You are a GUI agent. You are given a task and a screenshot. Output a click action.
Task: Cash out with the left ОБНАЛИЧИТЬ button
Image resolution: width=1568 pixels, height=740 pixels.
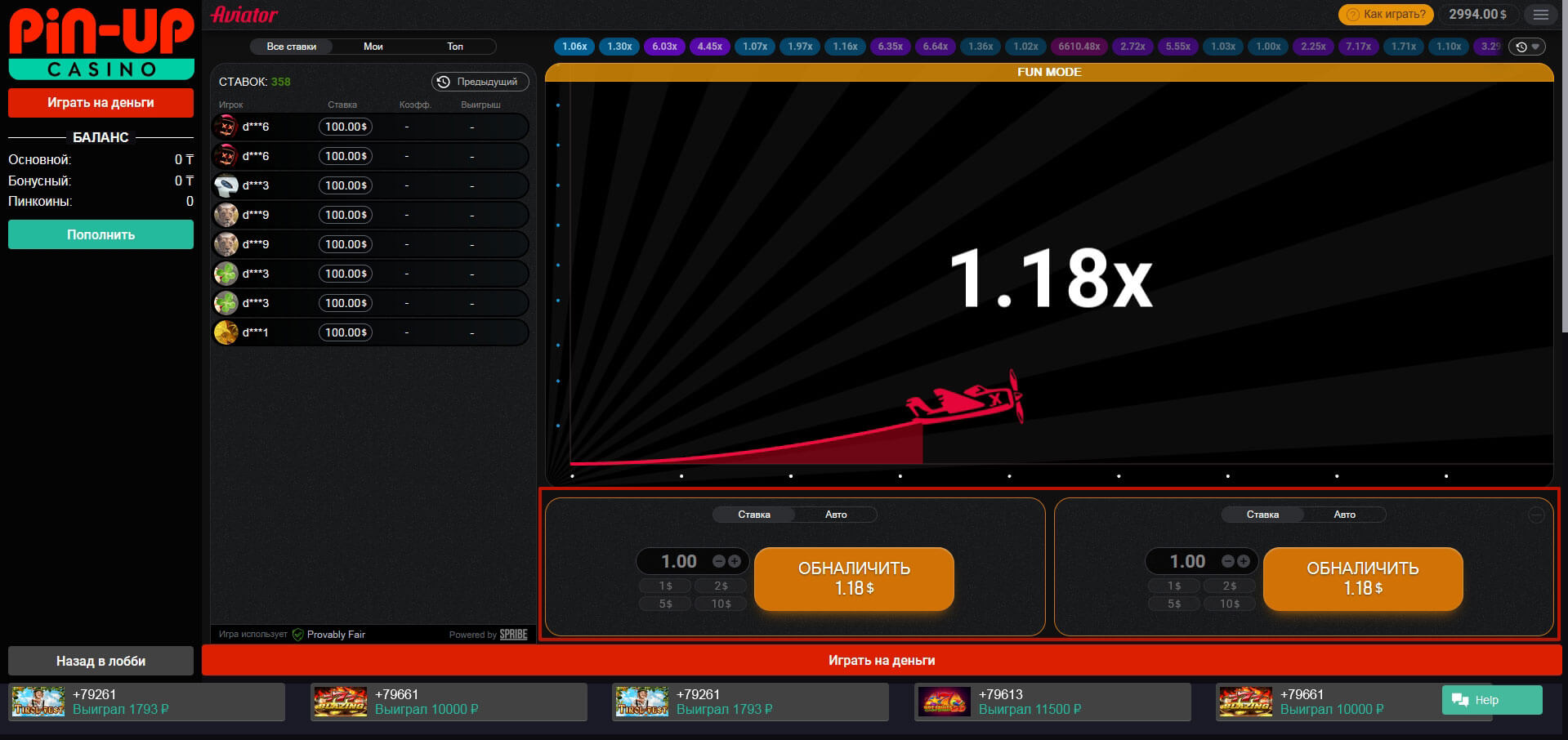(x=854, y=578)
